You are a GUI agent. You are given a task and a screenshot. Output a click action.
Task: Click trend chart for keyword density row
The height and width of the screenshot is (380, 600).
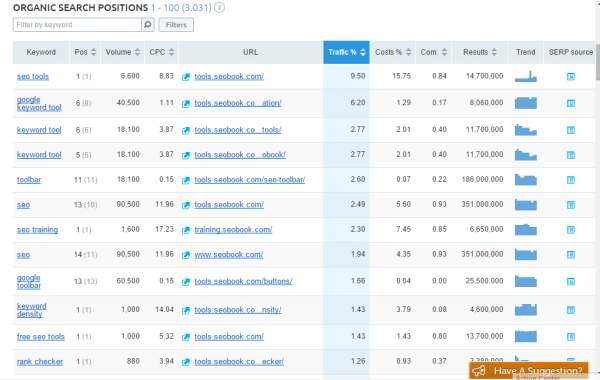click(526, 309)
